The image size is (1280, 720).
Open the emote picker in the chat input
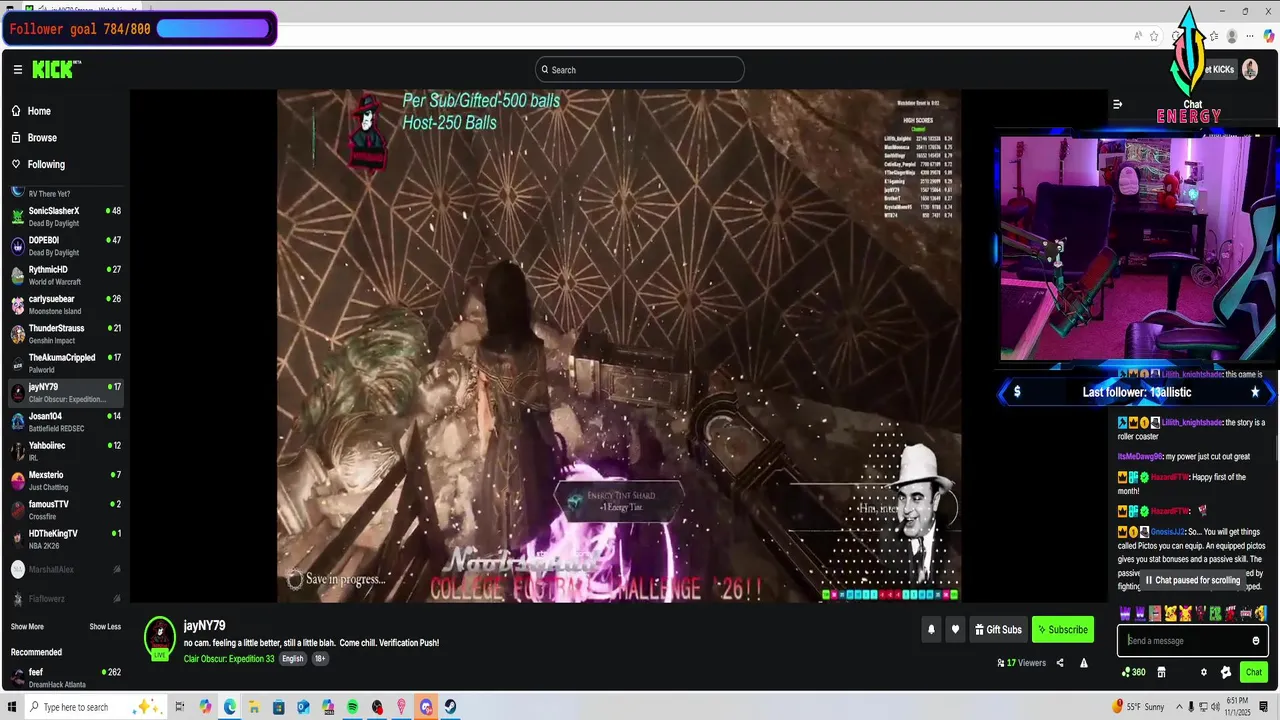(x=1256, y=641)
